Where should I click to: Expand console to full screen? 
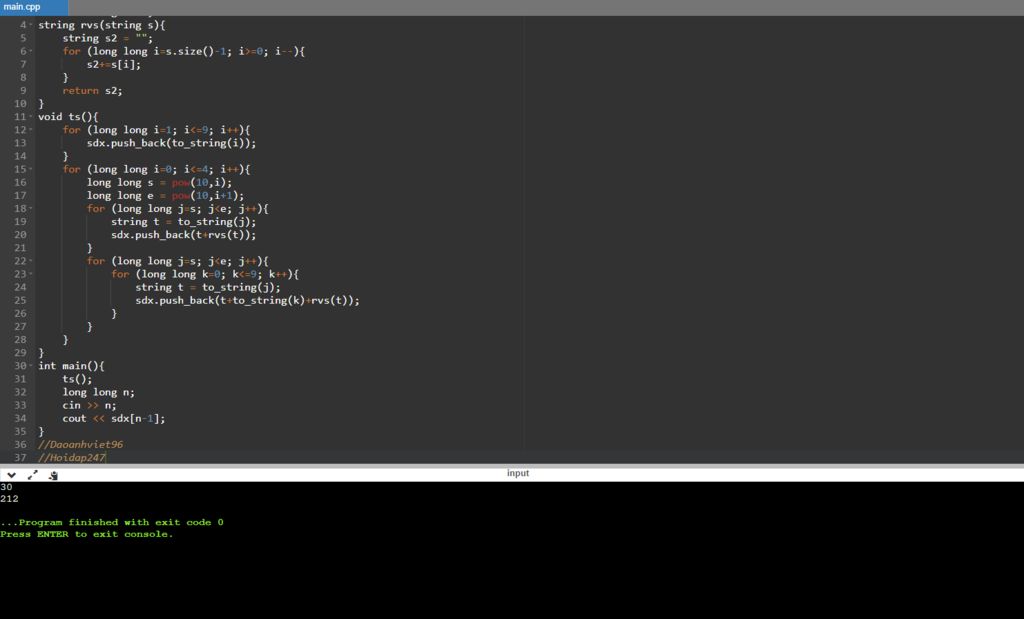[33, 475]
